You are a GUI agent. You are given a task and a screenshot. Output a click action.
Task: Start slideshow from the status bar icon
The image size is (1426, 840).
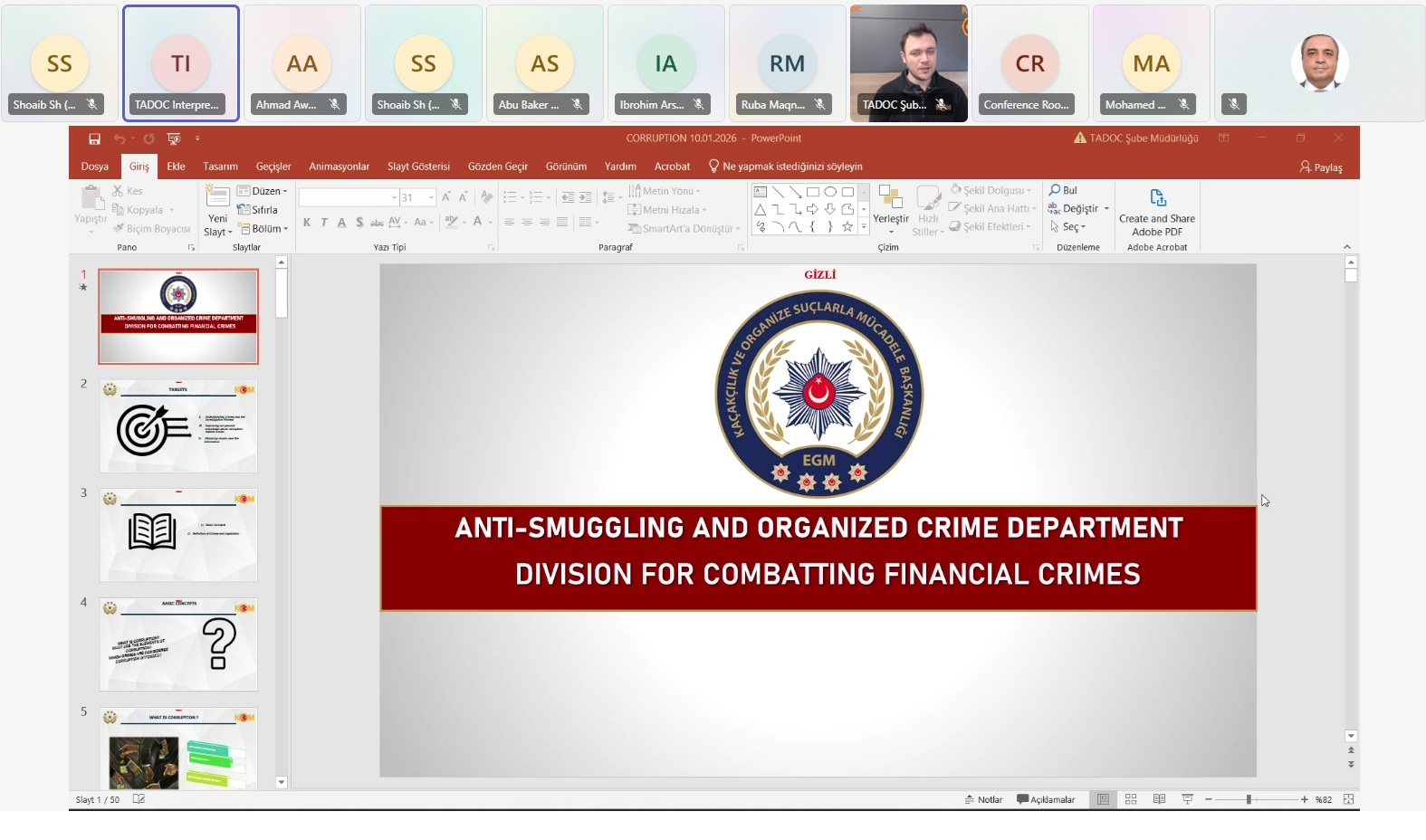(x=1187, y=799)
